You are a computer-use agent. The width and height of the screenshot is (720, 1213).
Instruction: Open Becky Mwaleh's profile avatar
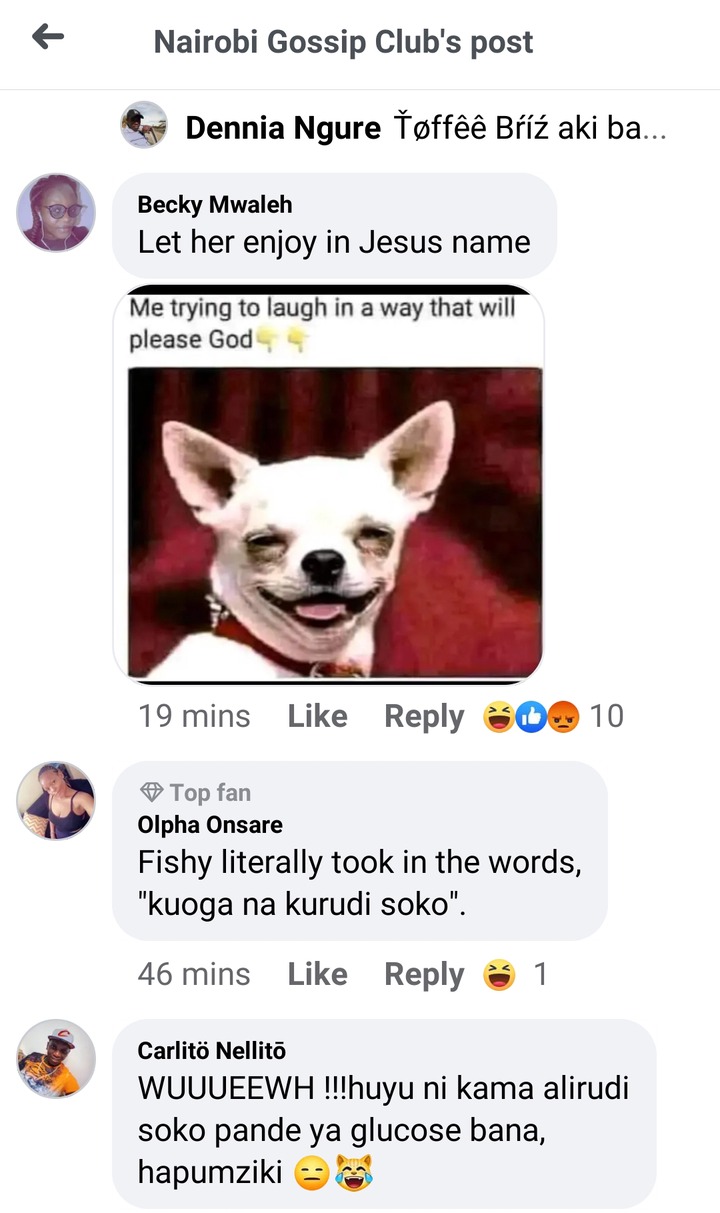click(57, 212)
